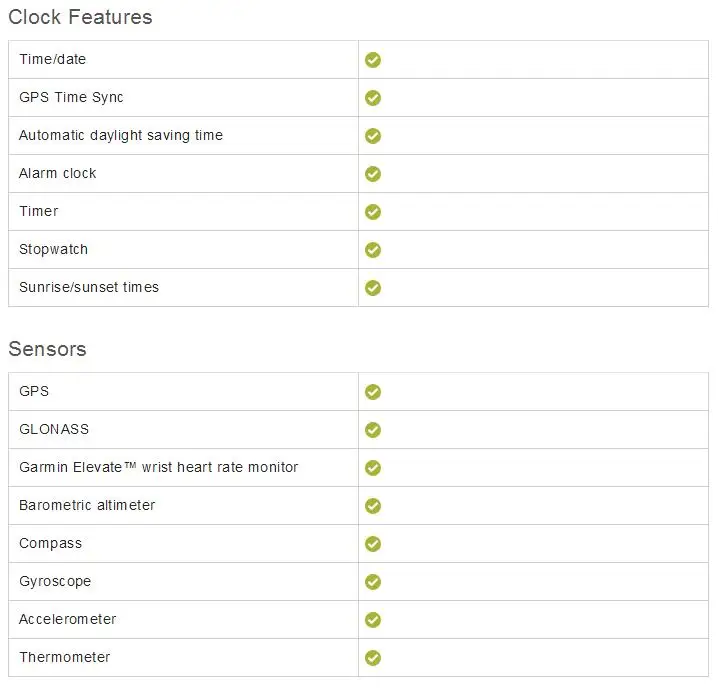
Task: Click the green check beside Gyroscope
Action: pos(373,582)
